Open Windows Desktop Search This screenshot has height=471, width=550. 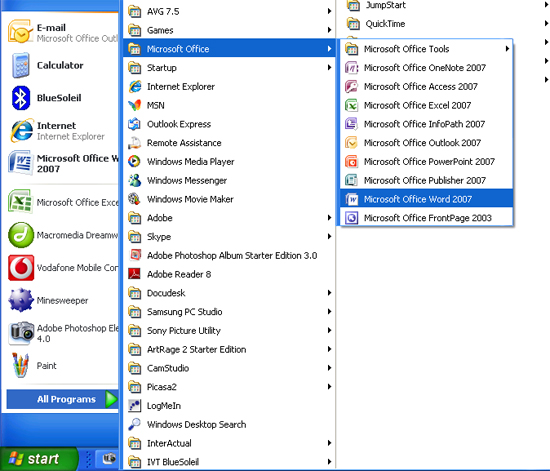click(229, 425)
